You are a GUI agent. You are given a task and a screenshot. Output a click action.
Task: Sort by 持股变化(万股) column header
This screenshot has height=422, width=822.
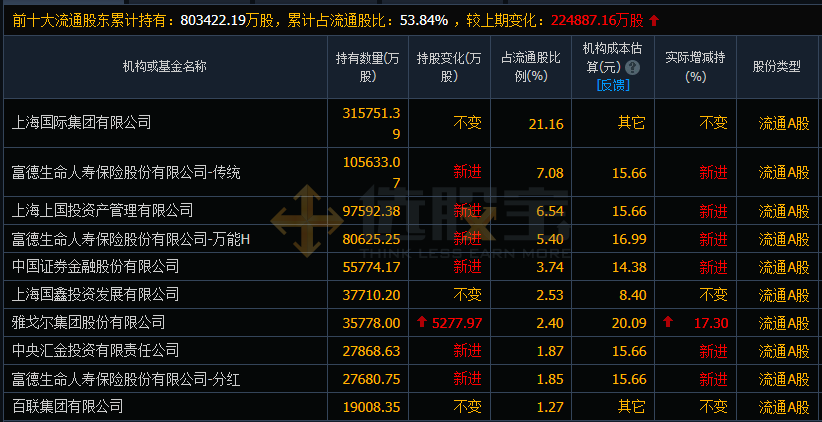(450, 67)
